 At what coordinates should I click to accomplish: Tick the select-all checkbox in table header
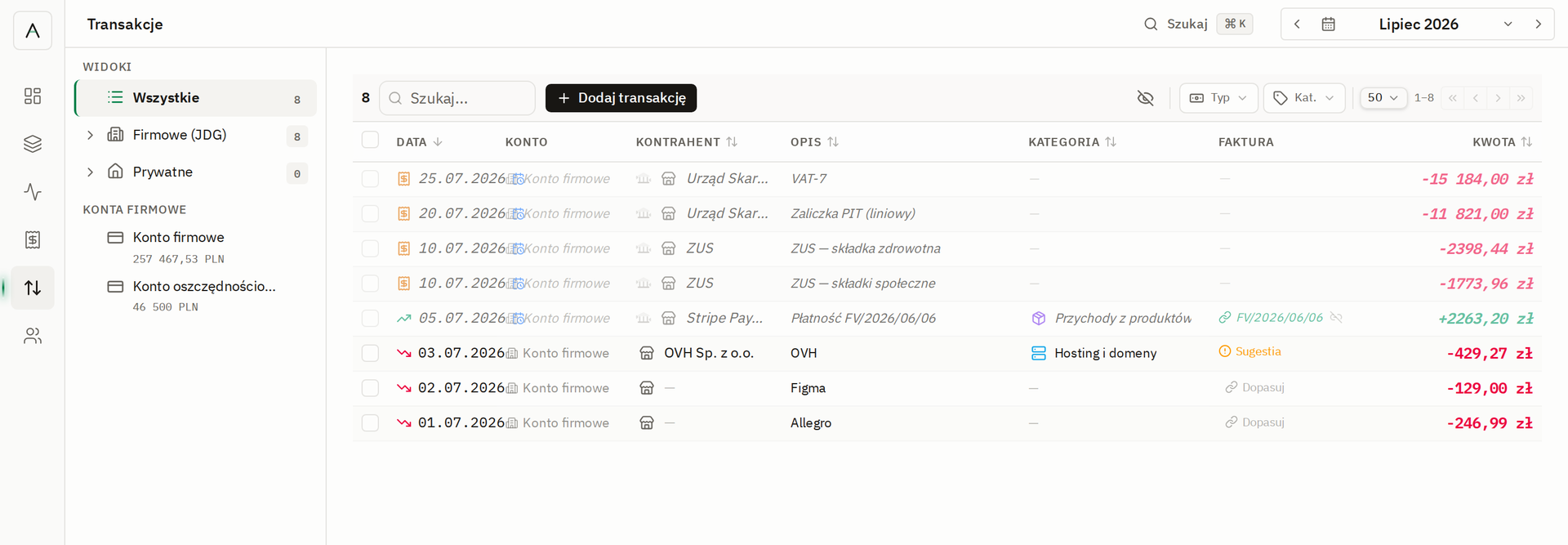pos(371,141)
